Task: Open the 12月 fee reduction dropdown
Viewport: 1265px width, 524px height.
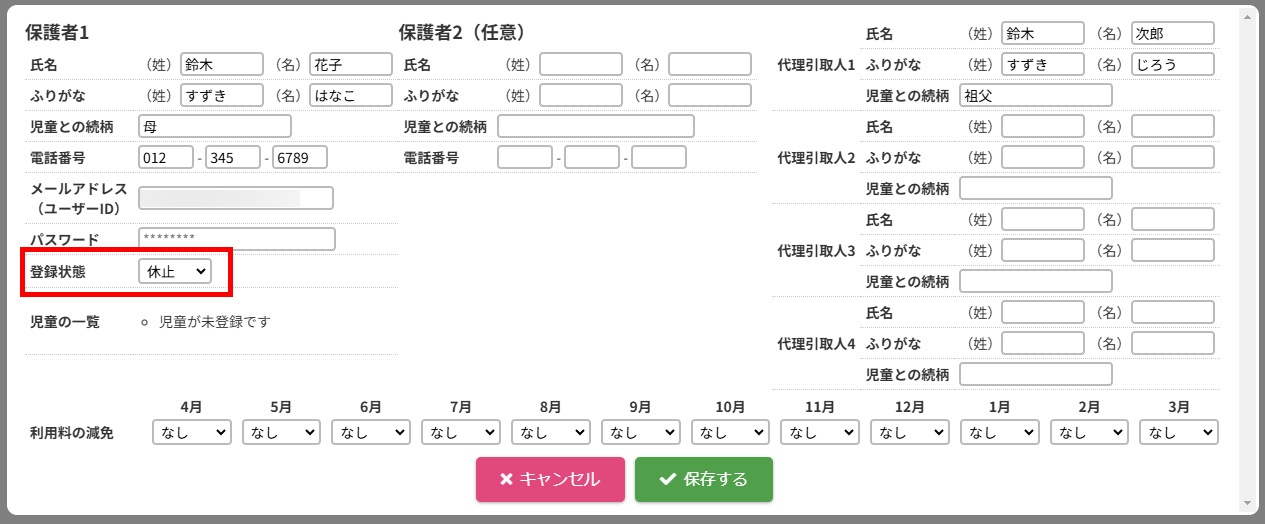Action: coord(910,432)
